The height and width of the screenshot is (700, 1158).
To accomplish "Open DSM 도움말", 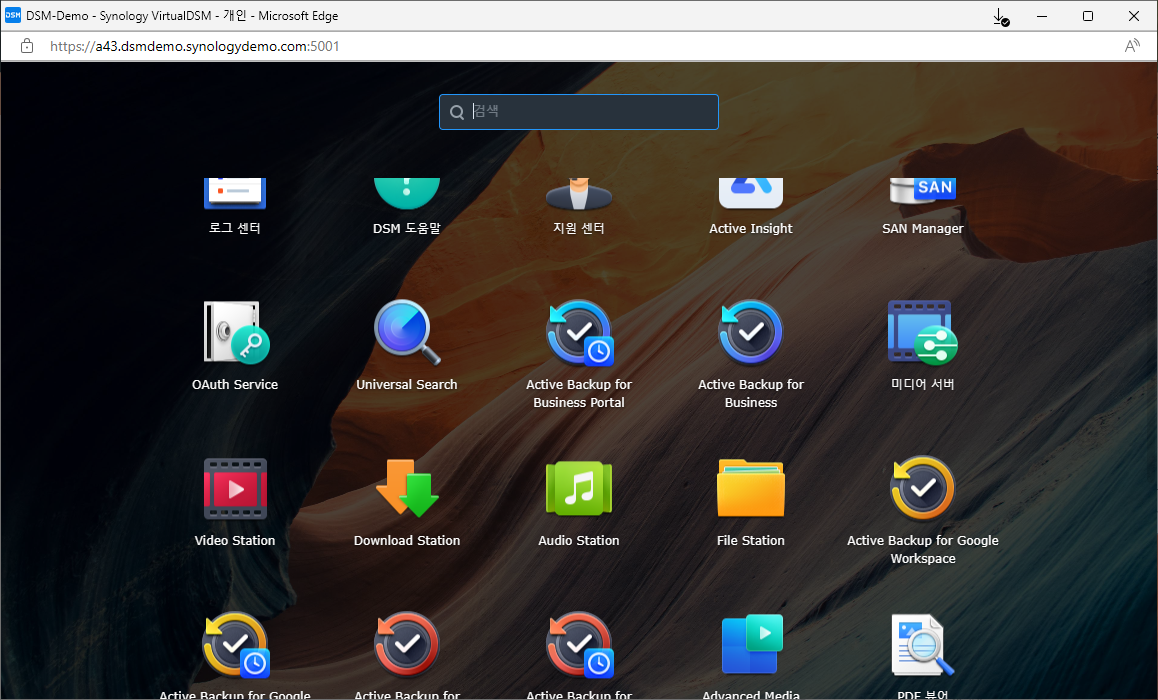I will click(407, 193).
